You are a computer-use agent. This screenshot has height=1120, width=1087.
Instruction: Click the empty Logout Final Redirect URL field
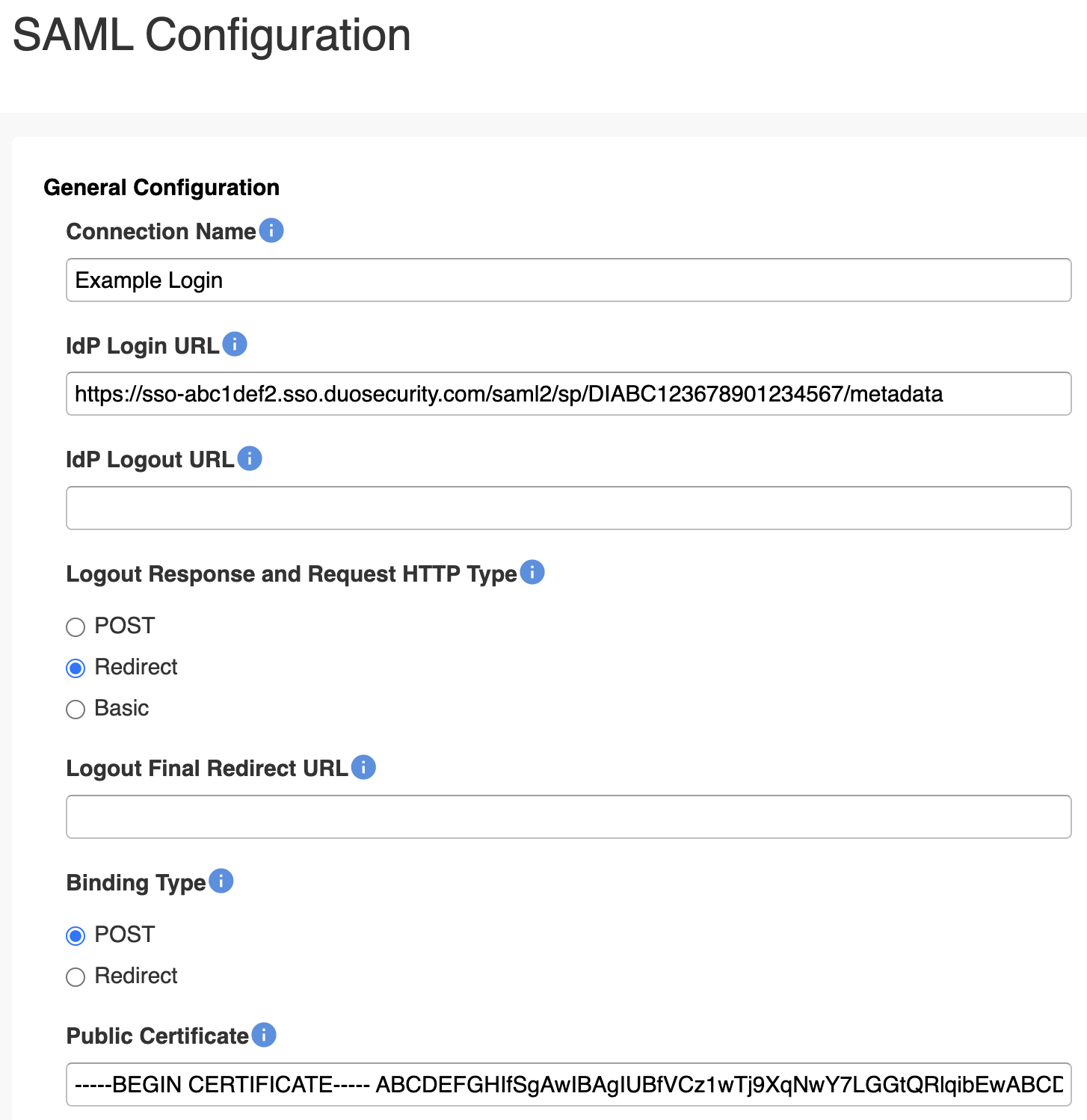point(568,816)
